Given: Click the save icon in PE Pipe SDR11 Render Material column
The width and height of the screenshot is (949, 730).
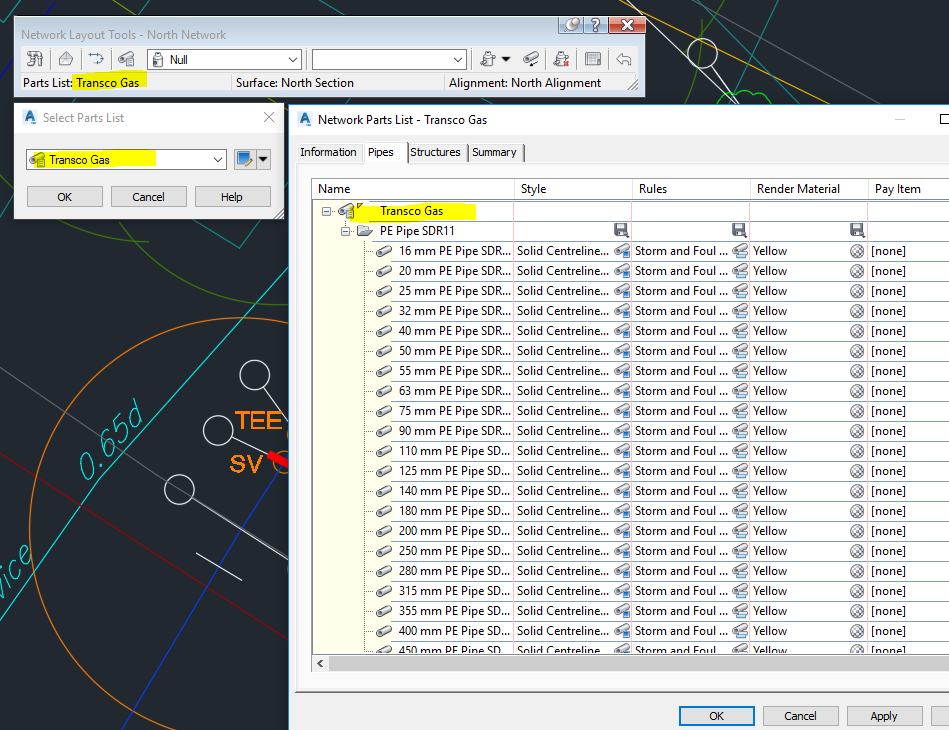Looking at the screenshot, I should click(857, 230).
